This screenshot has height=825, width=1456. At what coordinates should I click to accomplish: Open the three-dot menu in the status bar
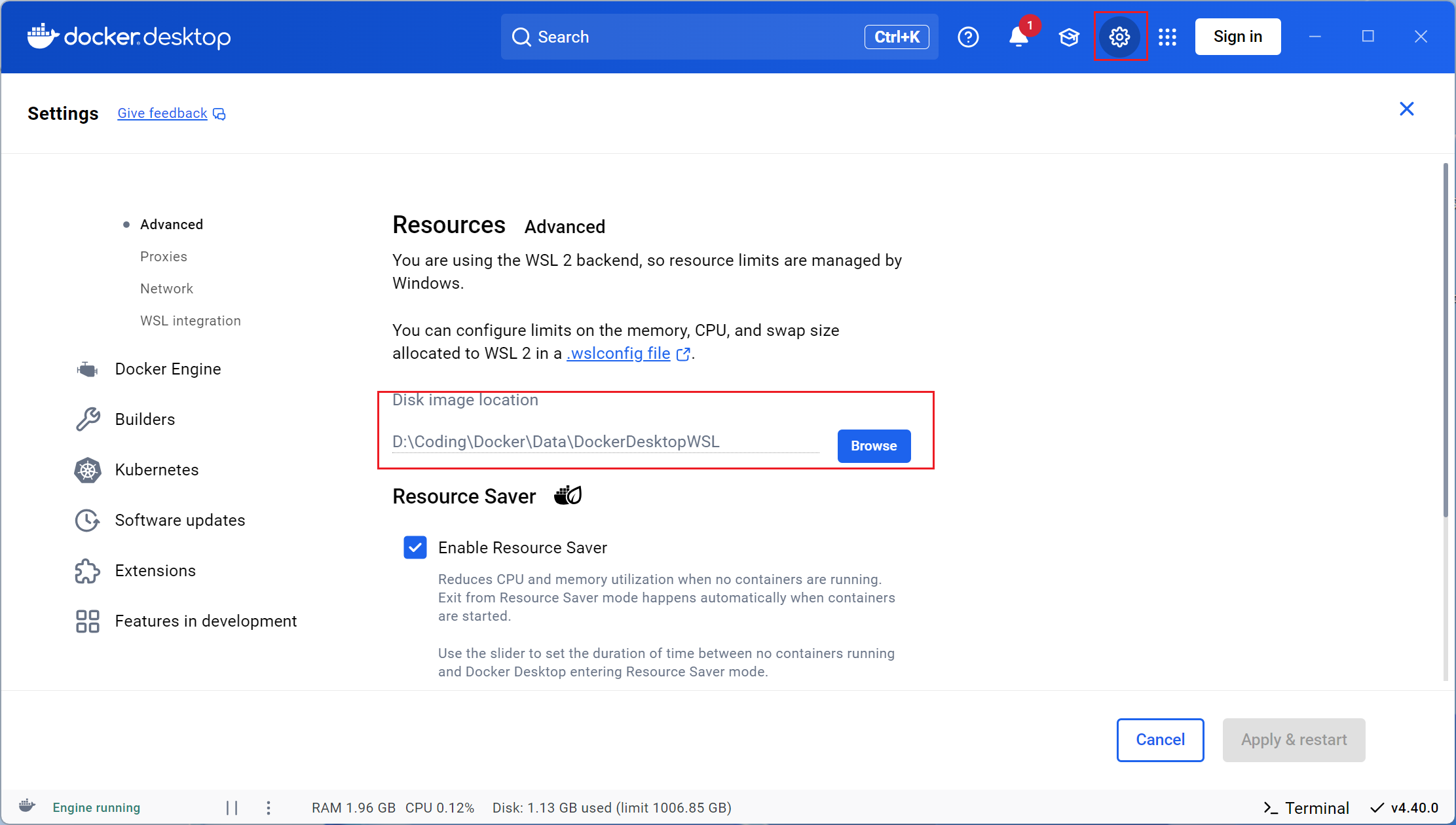[x=268, y=807]
